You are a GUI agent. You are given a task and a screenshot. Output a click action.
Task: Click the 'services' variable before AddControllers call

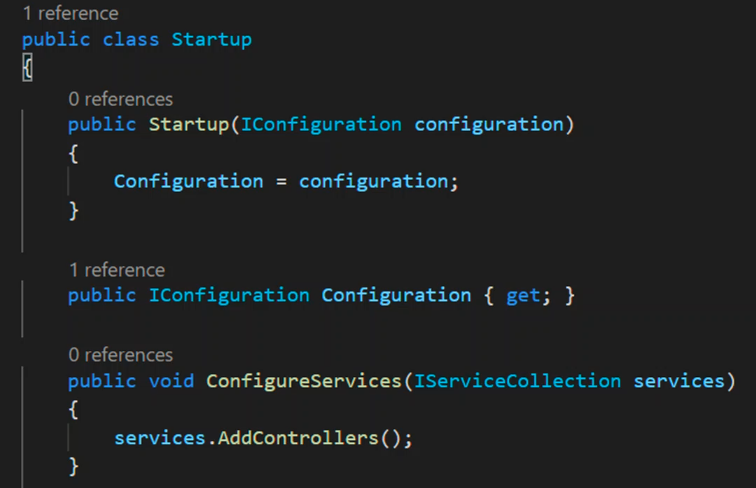(x=160, y=438)
